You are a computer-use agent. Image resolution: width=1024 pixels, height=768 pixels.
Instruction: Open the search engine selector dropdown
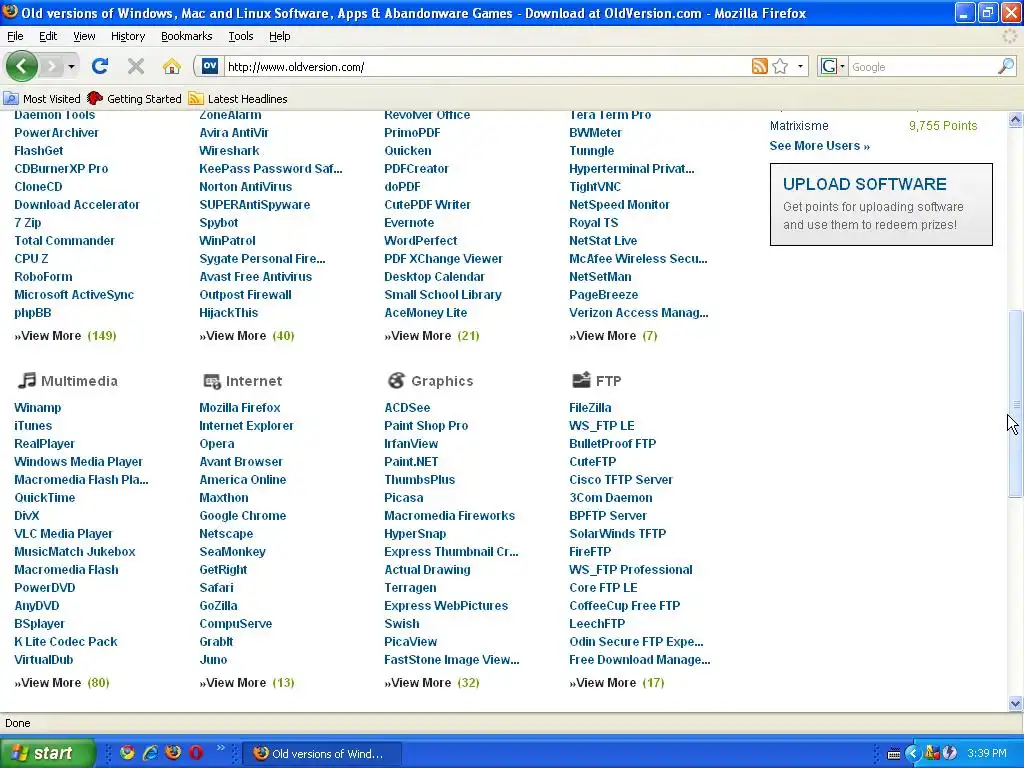(x=833, y=66)
